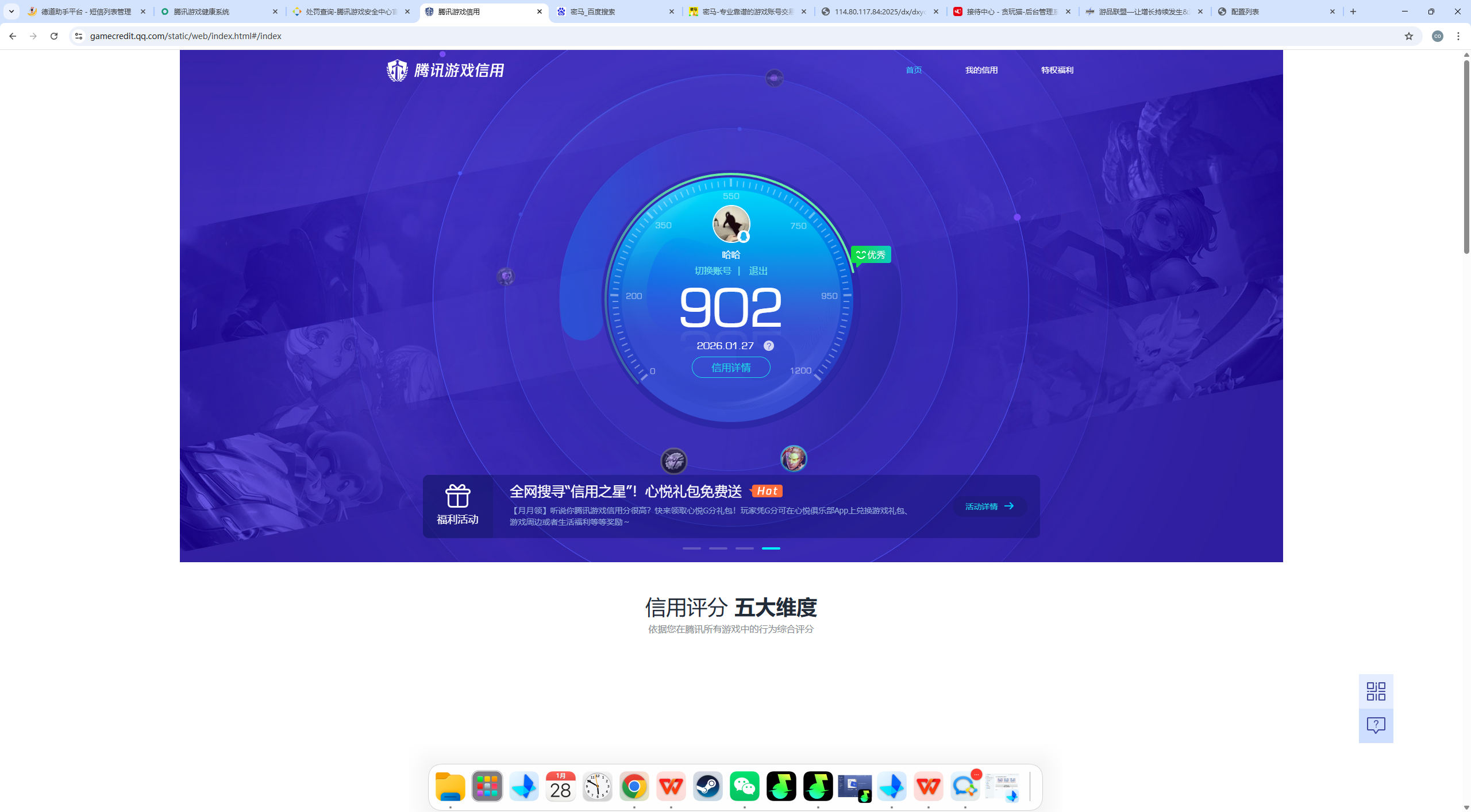Click 退出 to log out

click(757, 270)
